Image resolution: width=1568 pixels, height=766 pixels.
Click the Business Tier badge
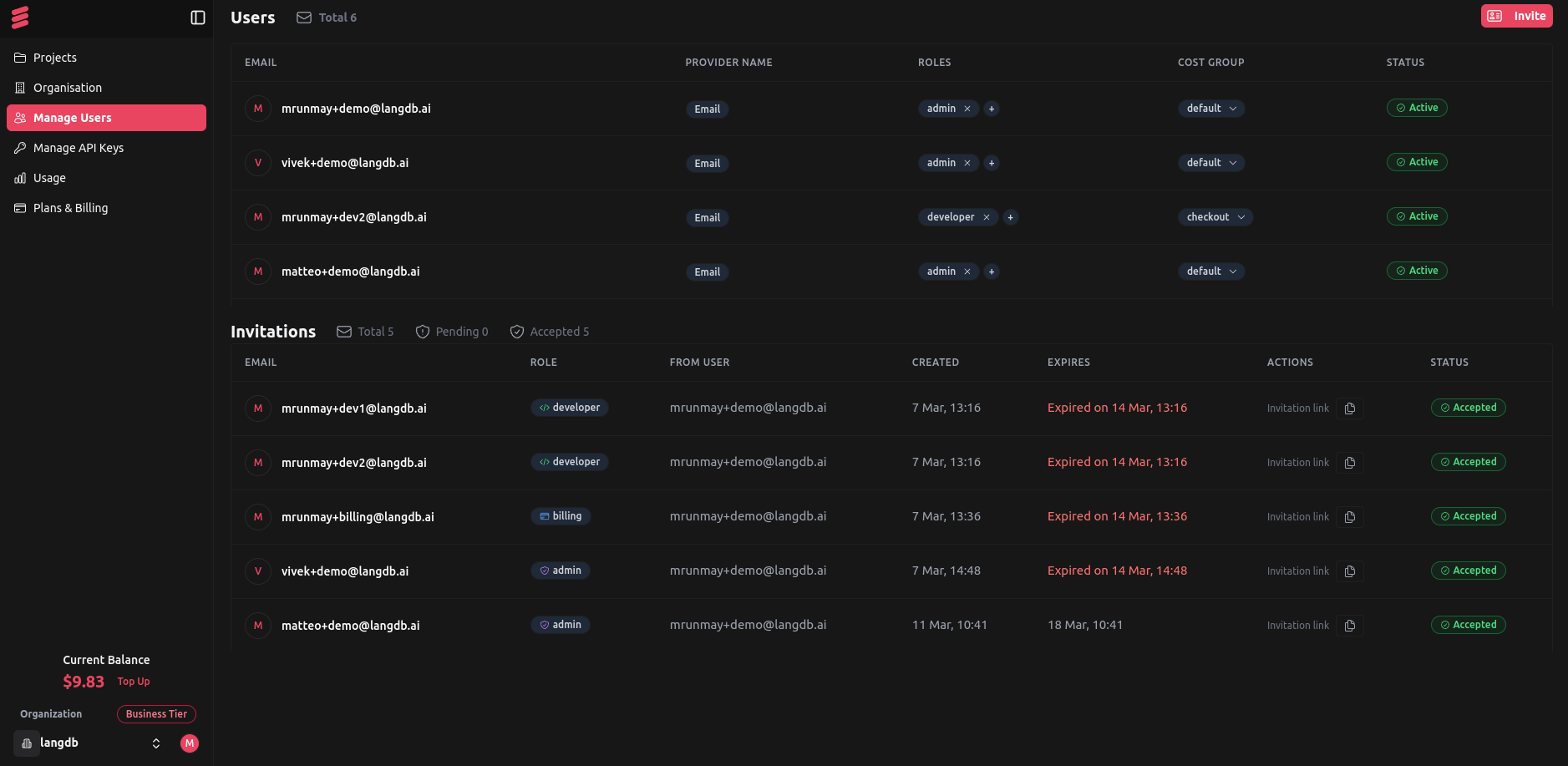(156, 714)
